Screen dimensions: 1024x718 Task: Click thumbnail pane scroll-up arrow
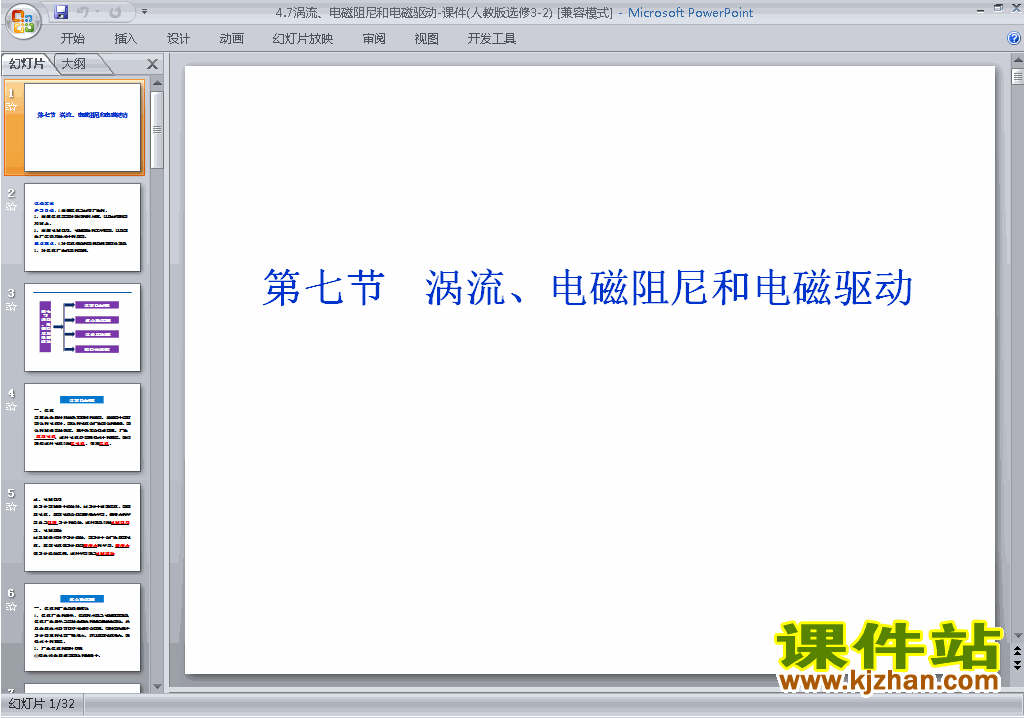(157, 84)
